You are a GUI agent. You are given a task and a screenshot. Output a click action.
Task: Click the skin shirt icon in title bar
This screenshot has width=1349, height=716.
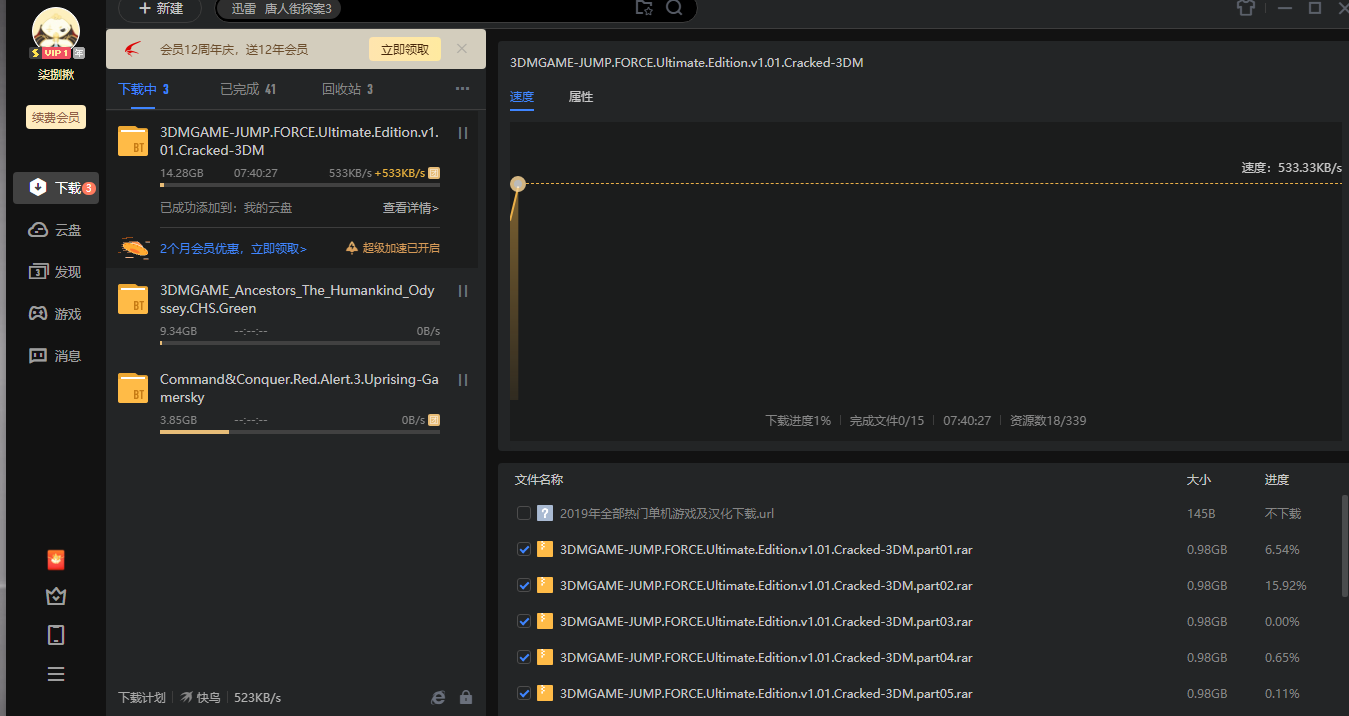[x=1245, y=8]
